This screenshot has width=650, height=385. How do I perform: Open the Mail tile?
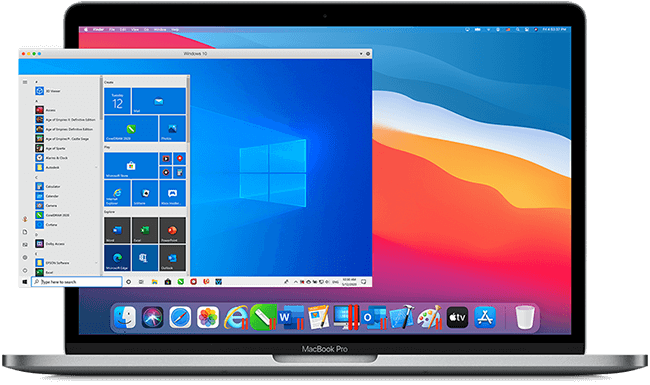(x=159, y=101)
